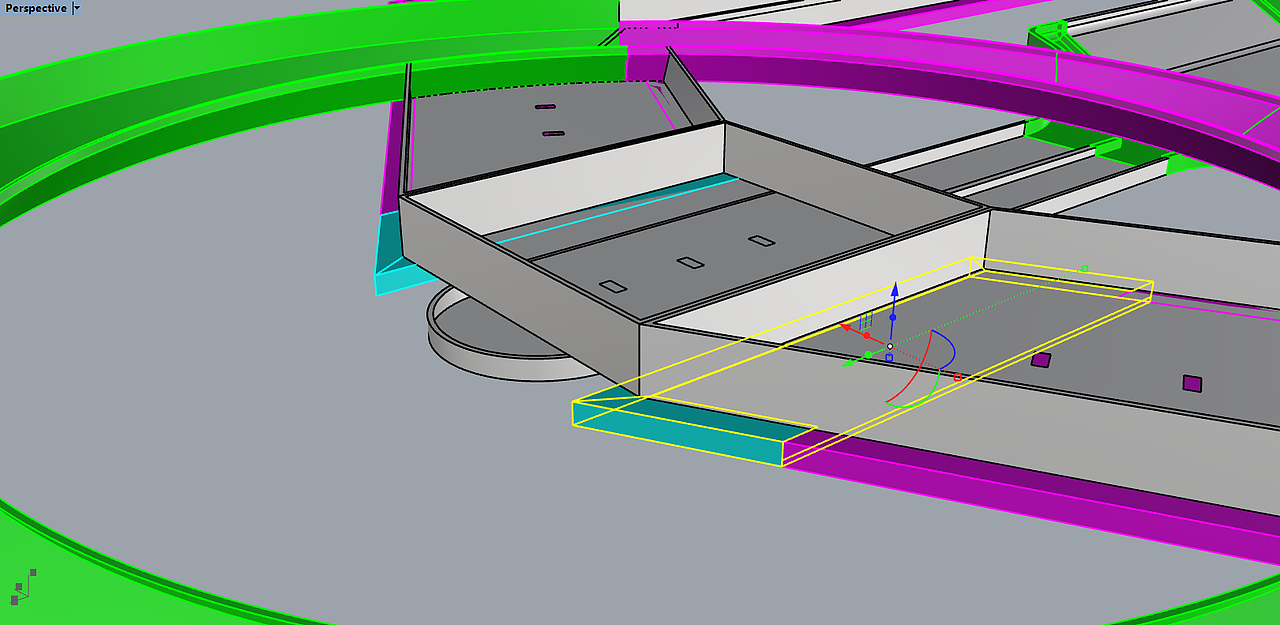Click the blue gumball move arrow tip
Viewport: 1280px width, 625px height.
(895, 289)
